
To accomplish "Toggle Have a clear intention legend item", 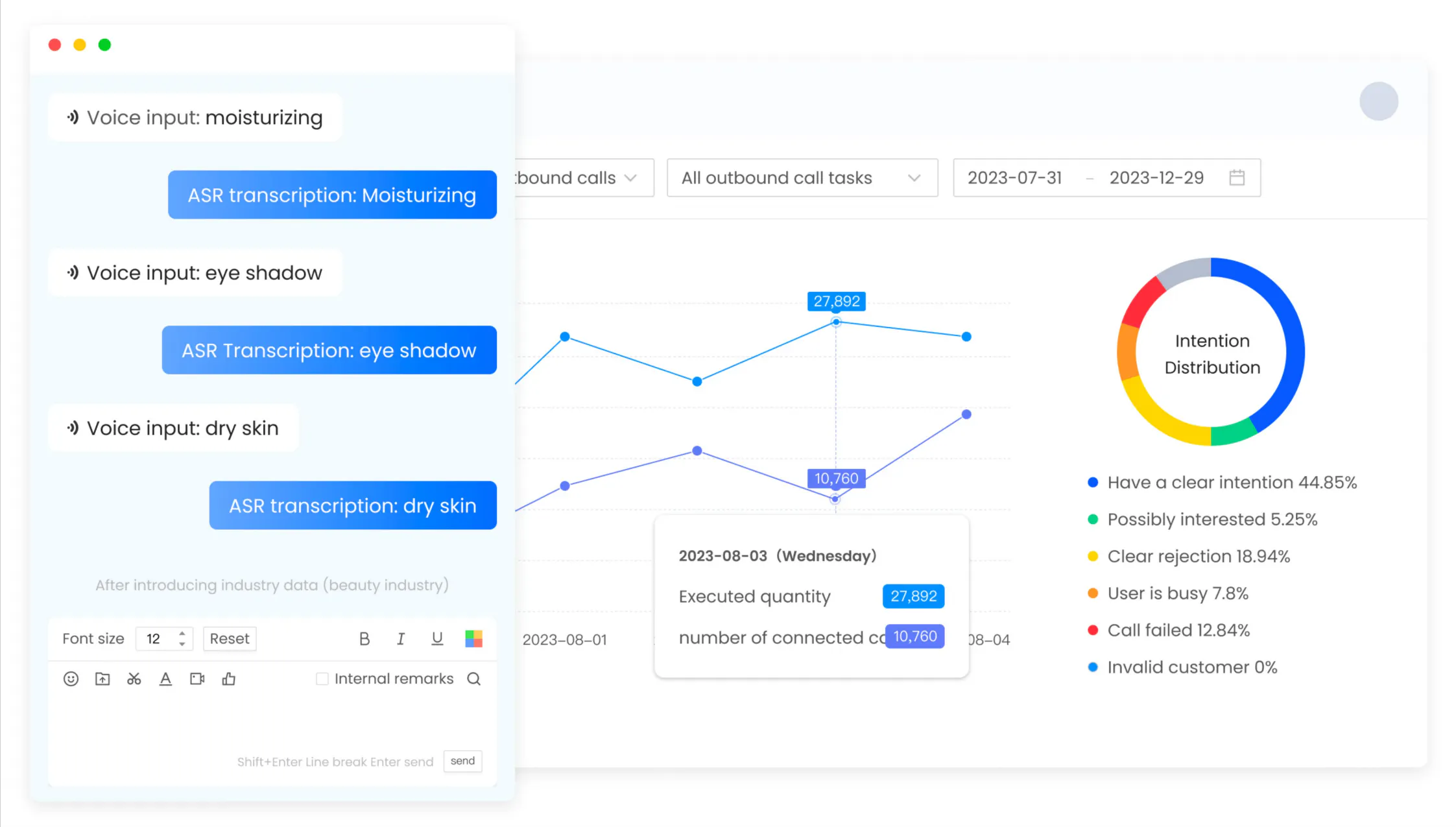I will pyautogui.click(x=1222, y=483).
